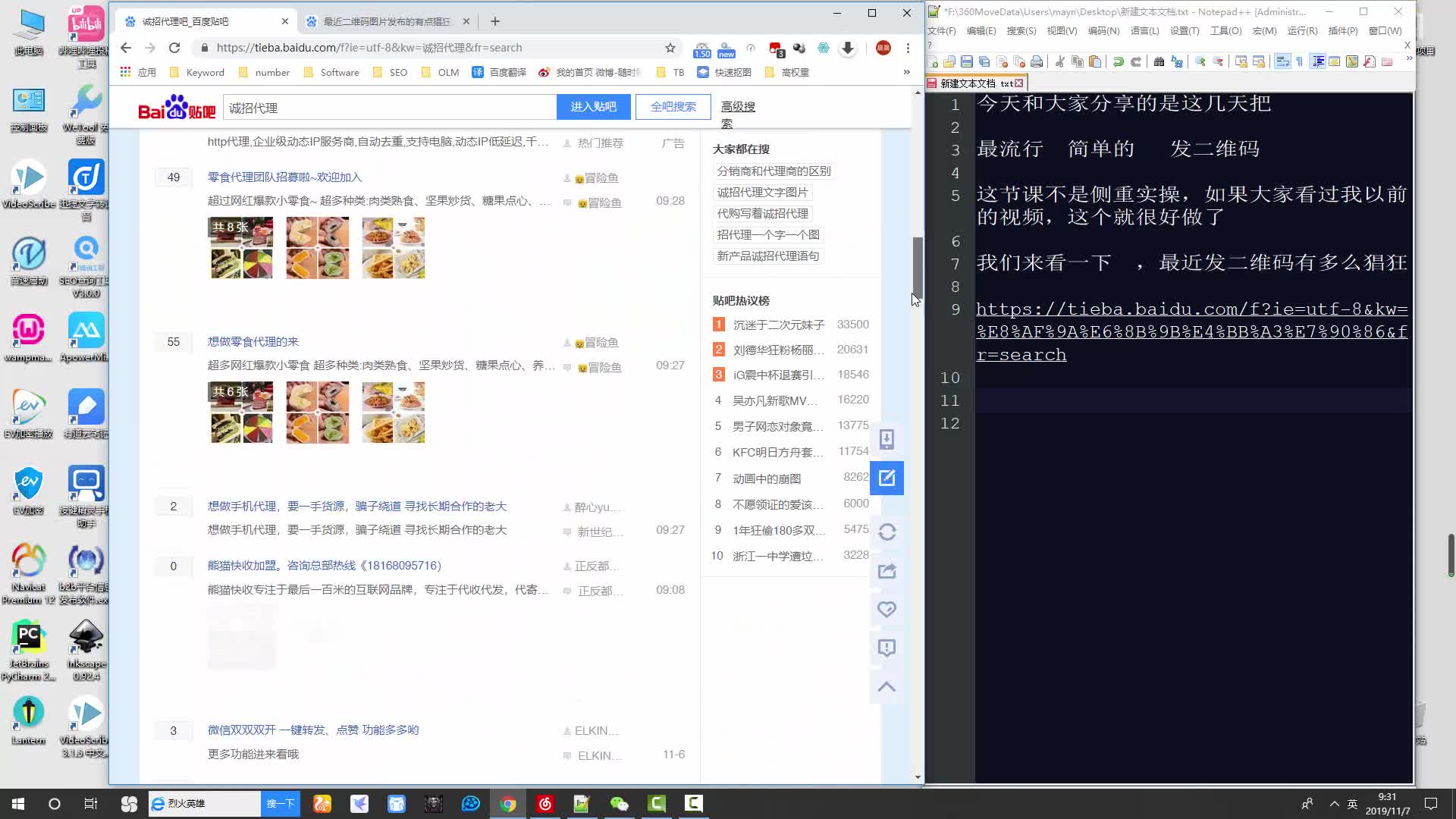Click the Tieba search input field

[x=390, y=108]
